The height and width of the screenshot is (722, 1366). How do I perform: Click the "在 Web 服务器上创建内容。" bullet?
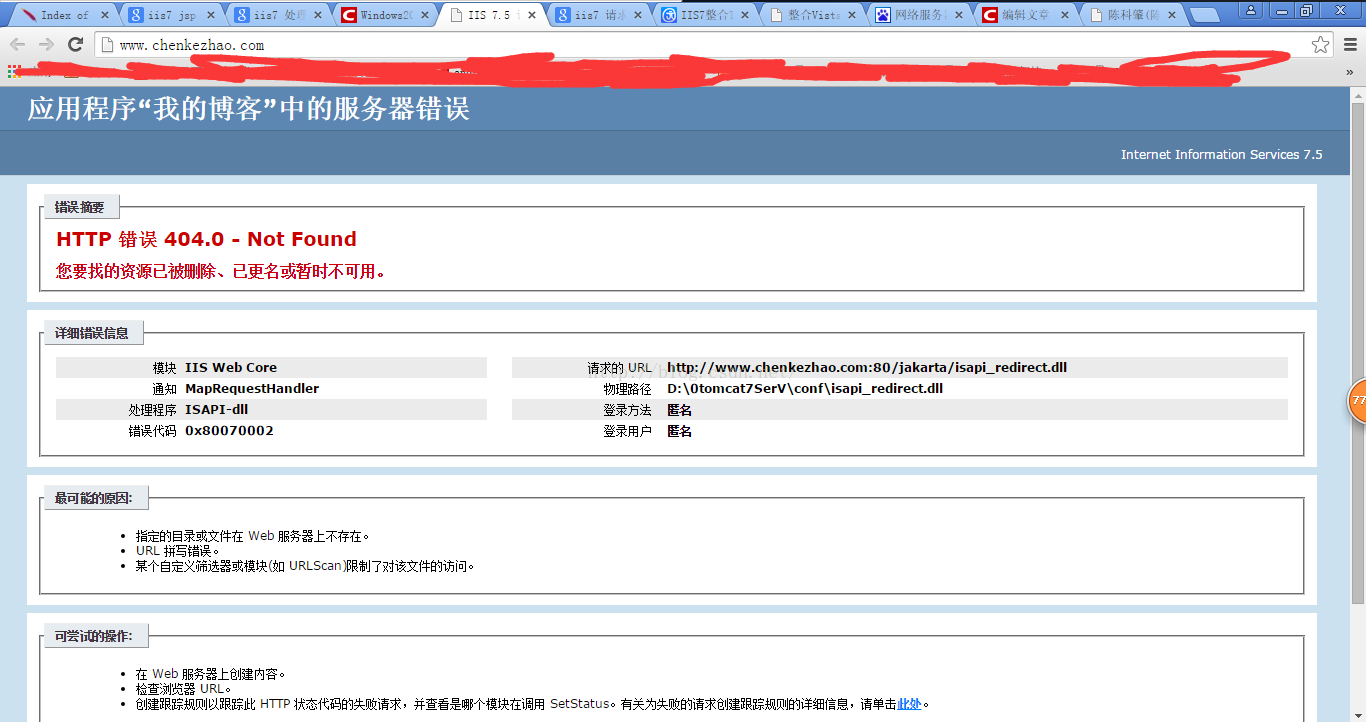[211, 674]
